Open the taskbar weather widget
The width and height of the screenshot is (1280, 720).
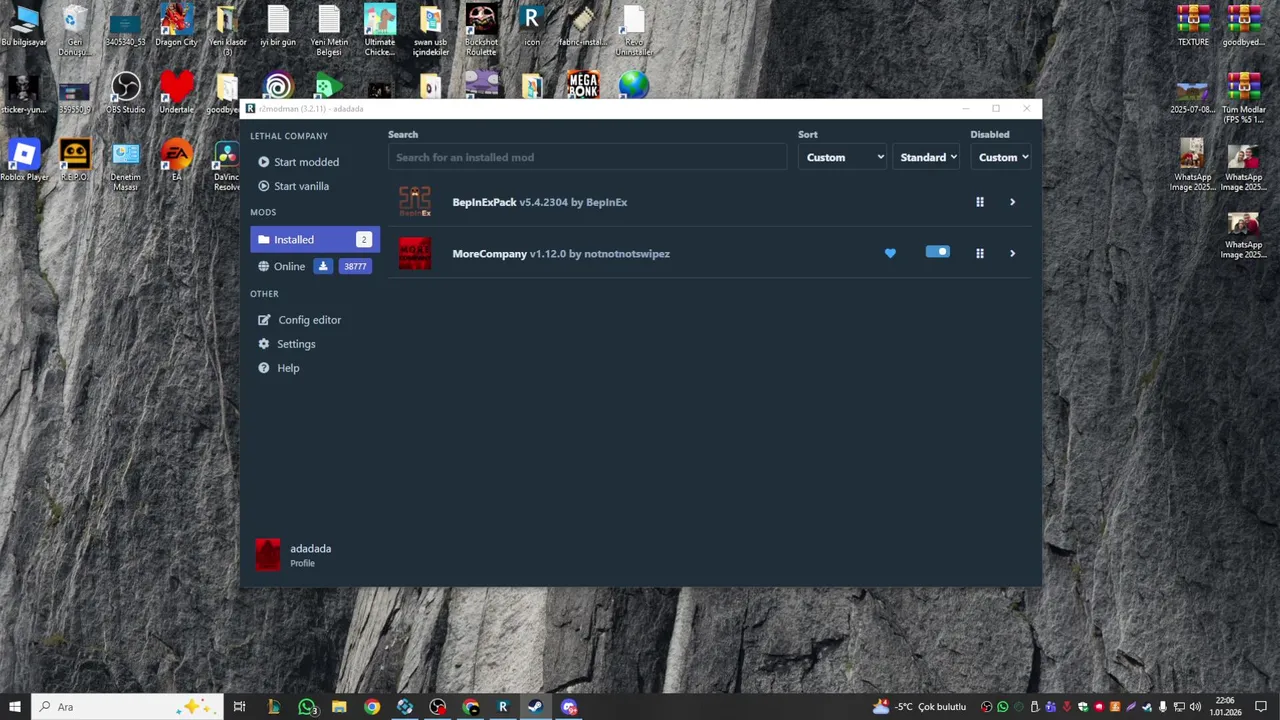click(919, 707)
